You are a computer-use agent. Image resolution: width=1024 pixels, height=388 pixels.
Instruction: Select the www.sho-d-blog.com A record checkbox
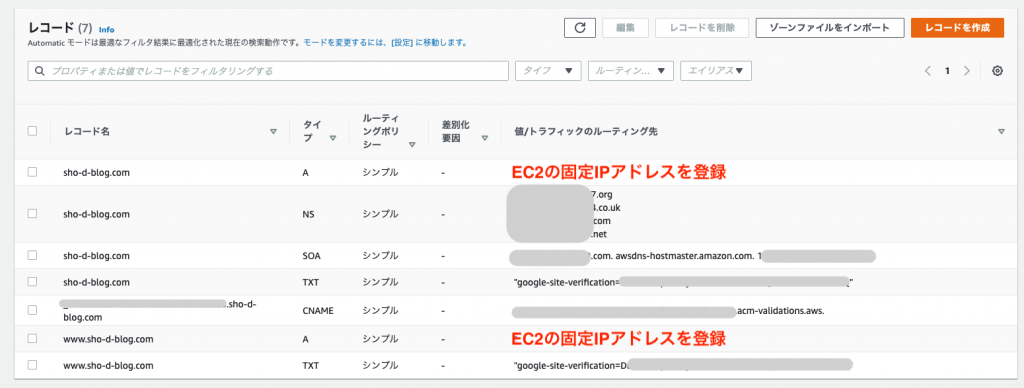pos(33,338)
